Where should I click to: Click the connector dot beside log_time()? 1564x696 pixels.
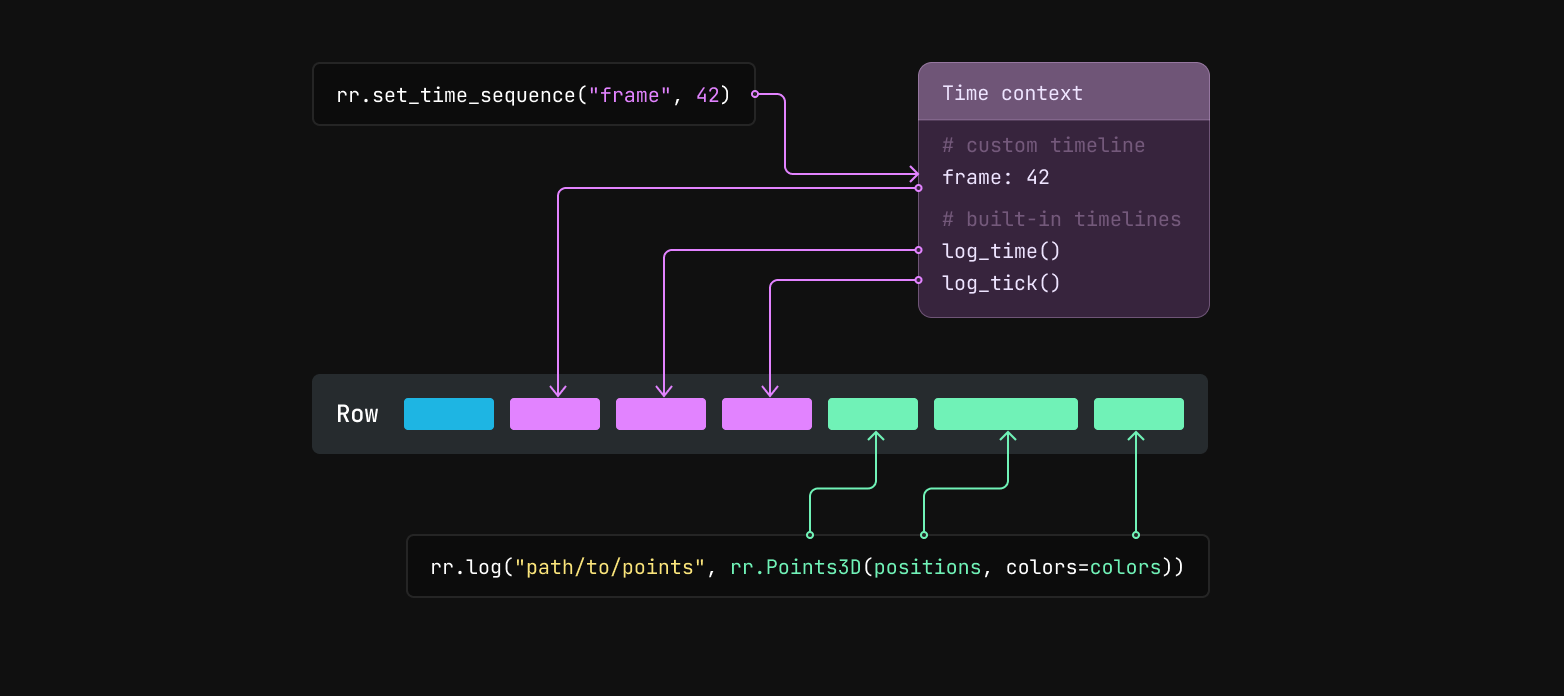tap(918, 250)
